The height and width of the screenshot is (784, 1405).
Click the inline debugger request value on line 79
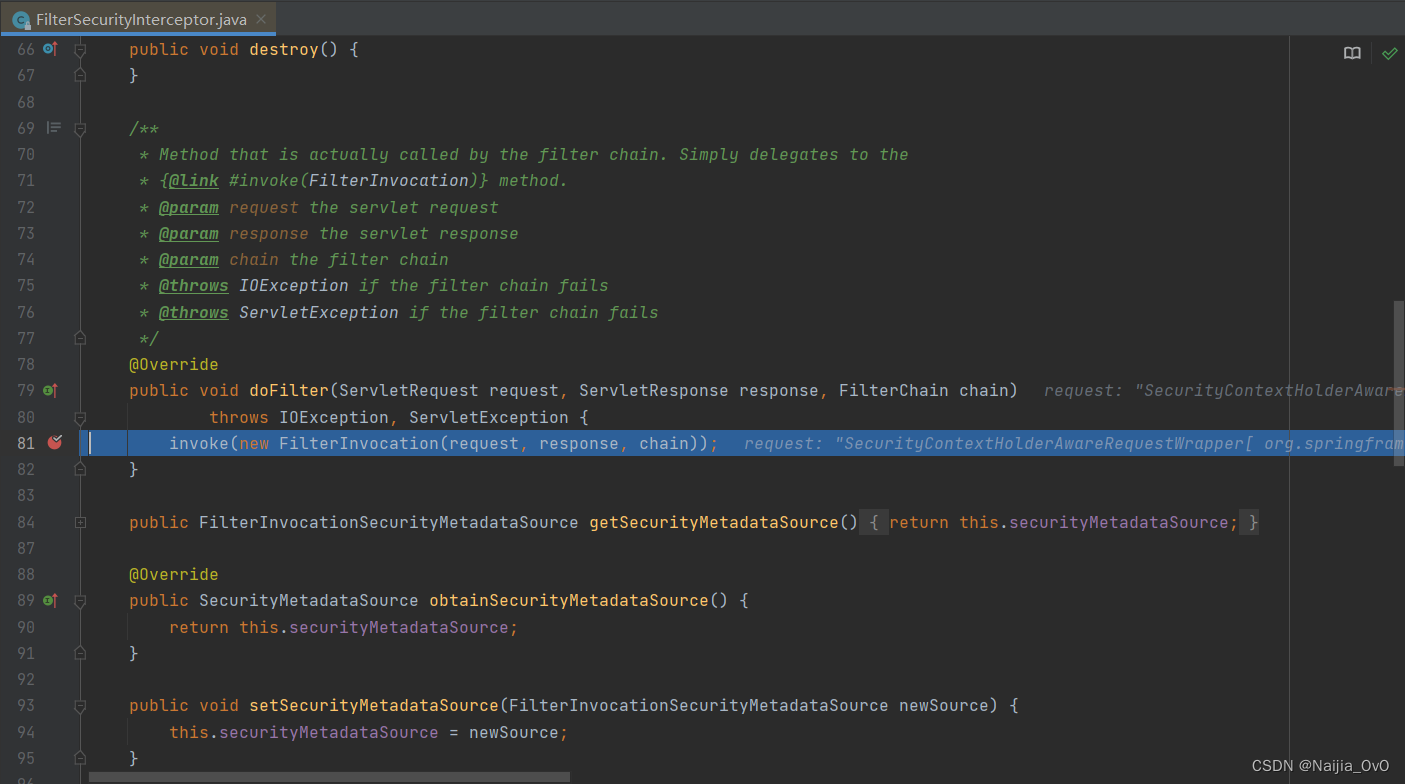1224,390
